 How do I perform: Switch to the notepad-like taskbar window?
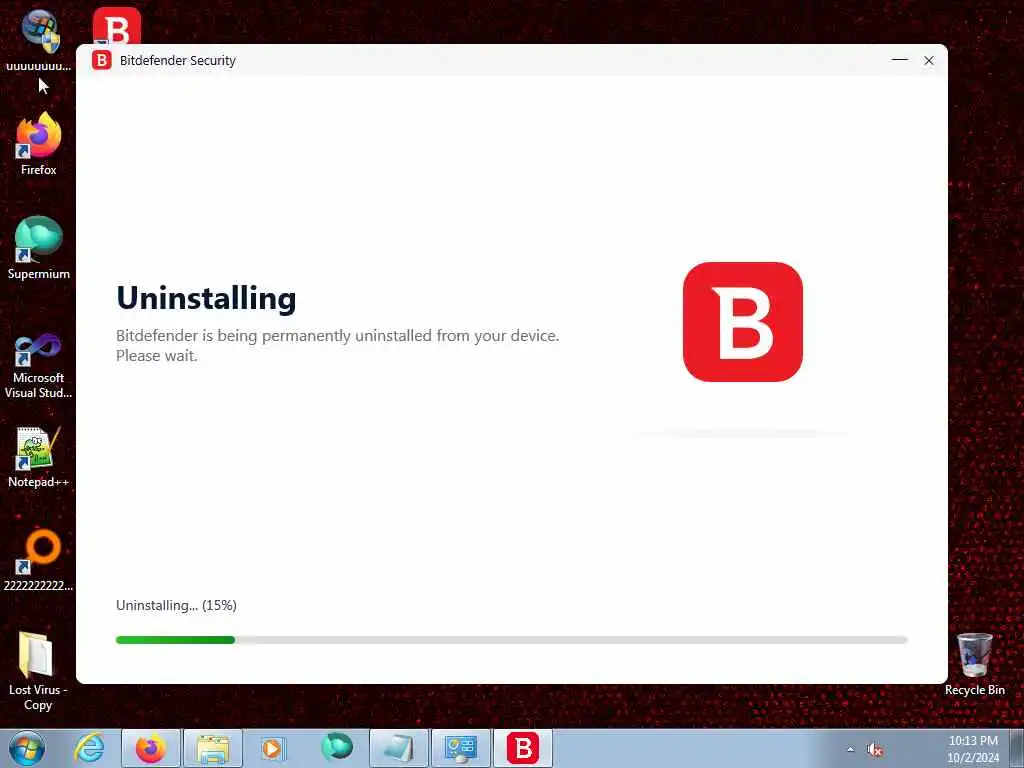point(398,748)
